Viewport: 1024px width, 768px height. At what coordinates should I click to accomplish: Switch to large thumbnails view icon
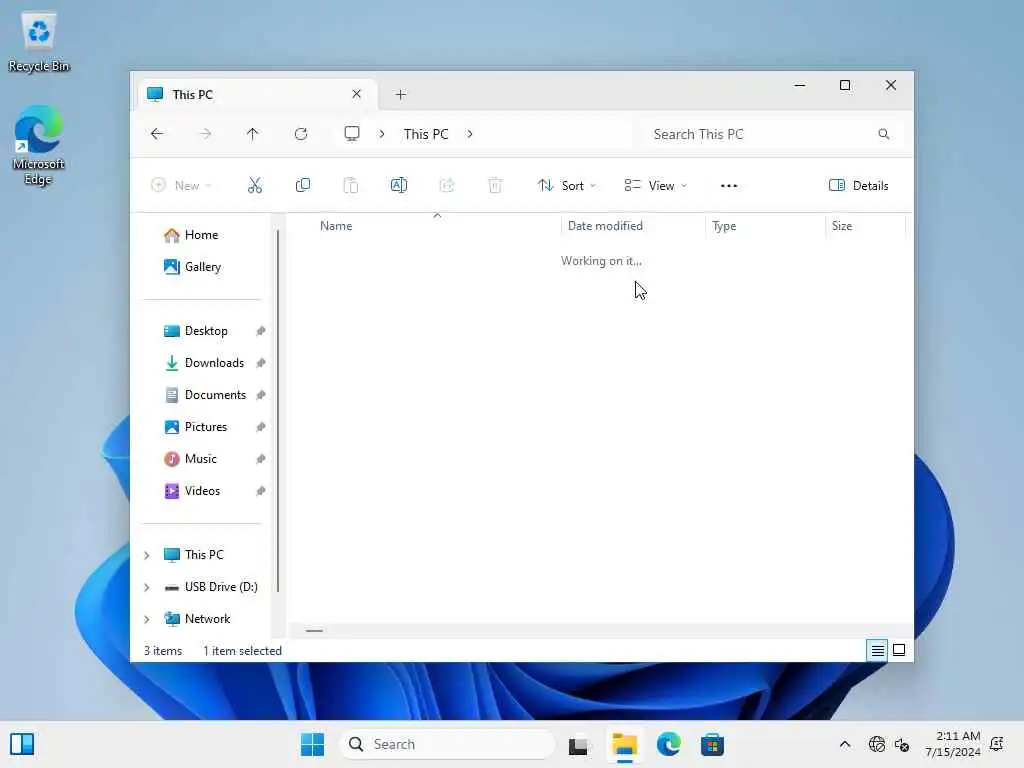click(899, 650)
